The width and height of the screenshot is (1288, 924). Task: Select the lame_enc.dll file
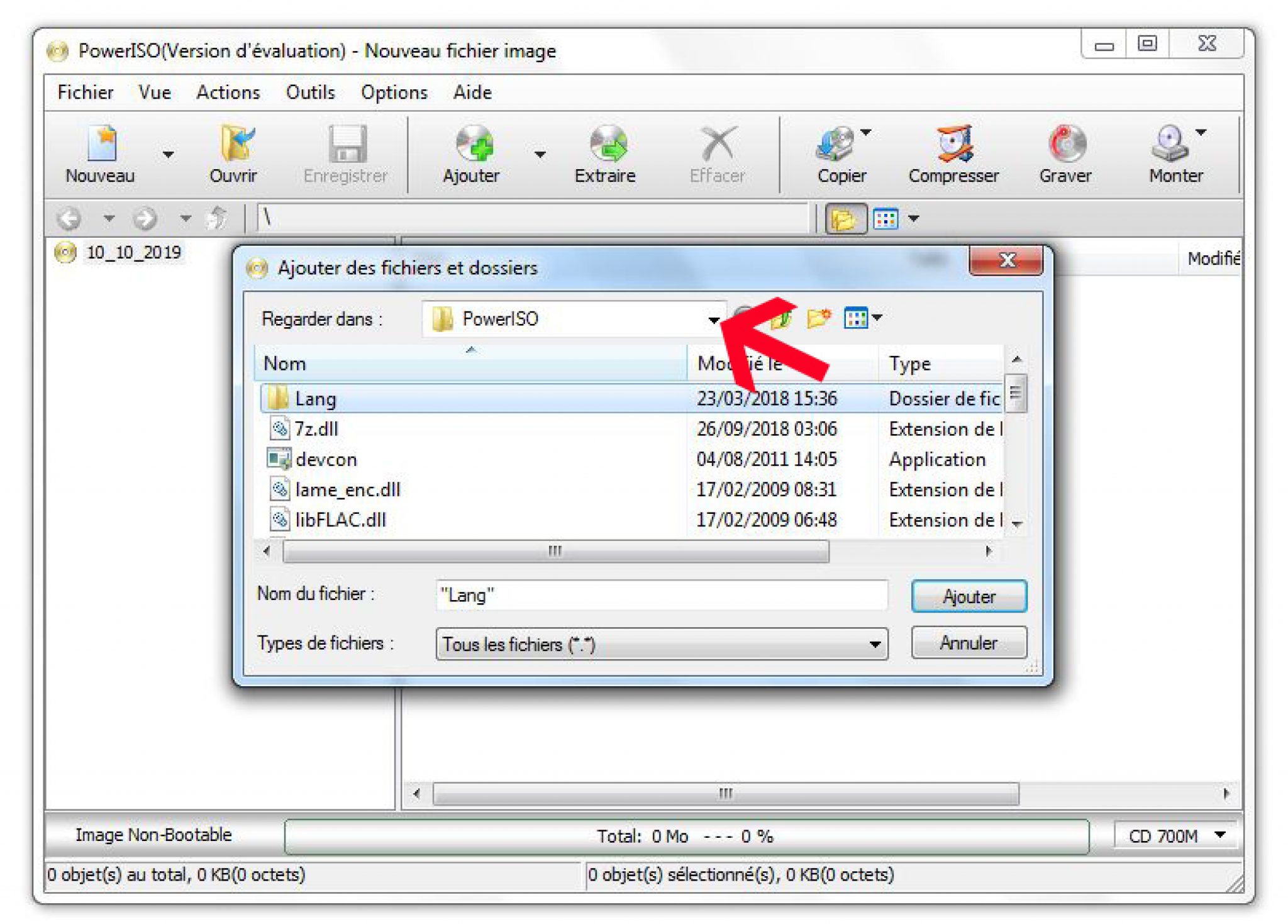348,489
